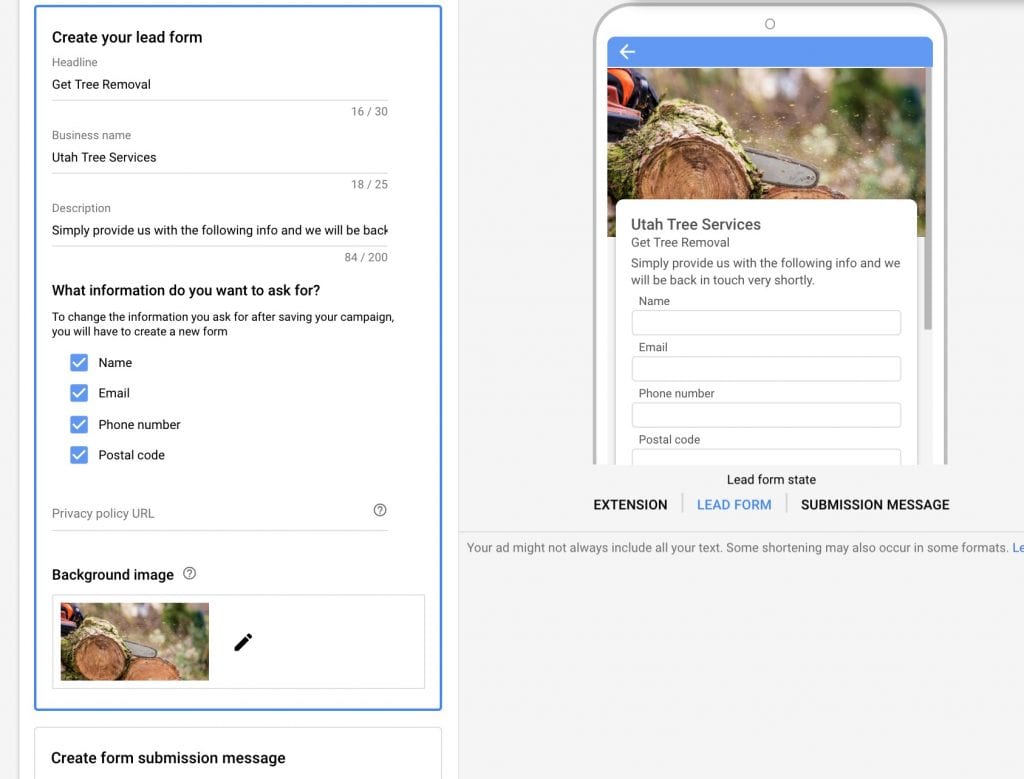
Task: Click the chainsaw header image in preview
Action: click(x=766, y=133)
